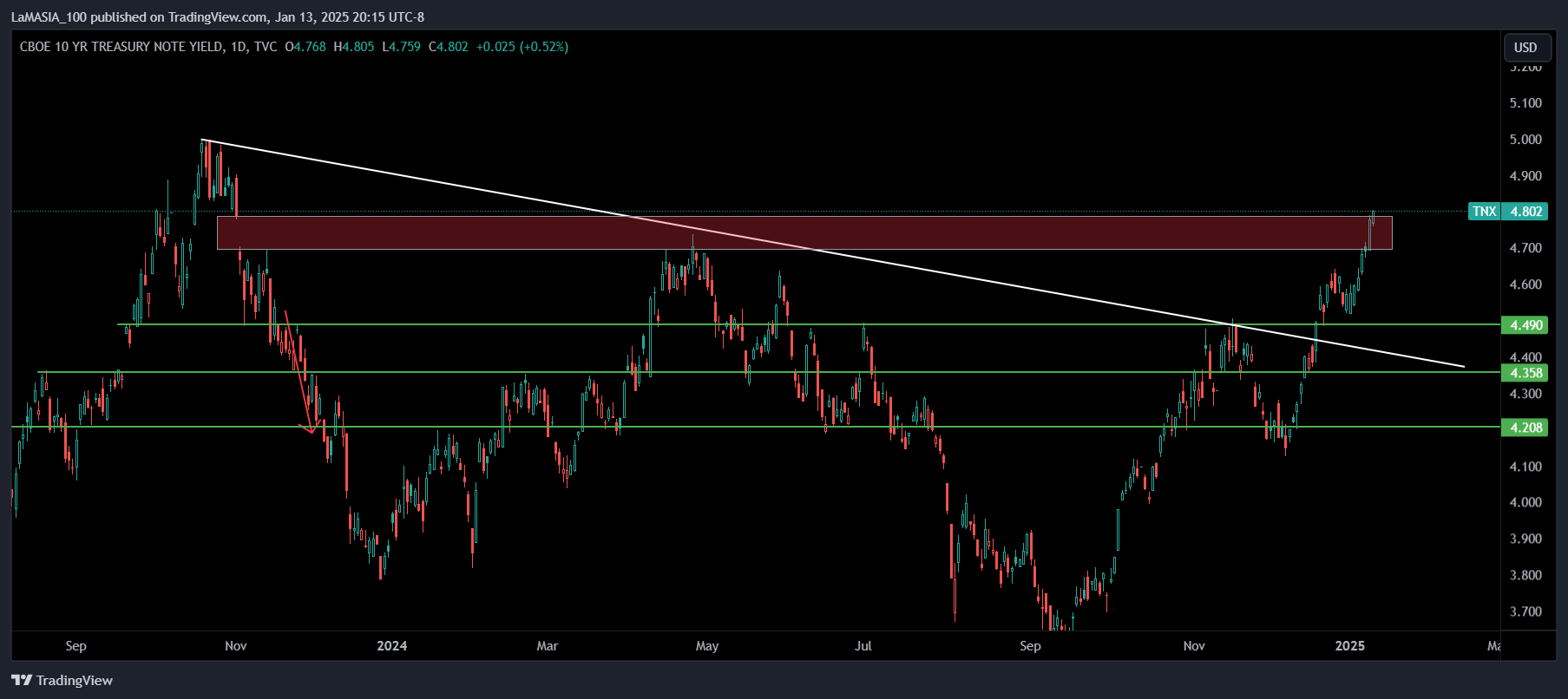Select the 4.208 horizontal line price label

click(1525, 428)
